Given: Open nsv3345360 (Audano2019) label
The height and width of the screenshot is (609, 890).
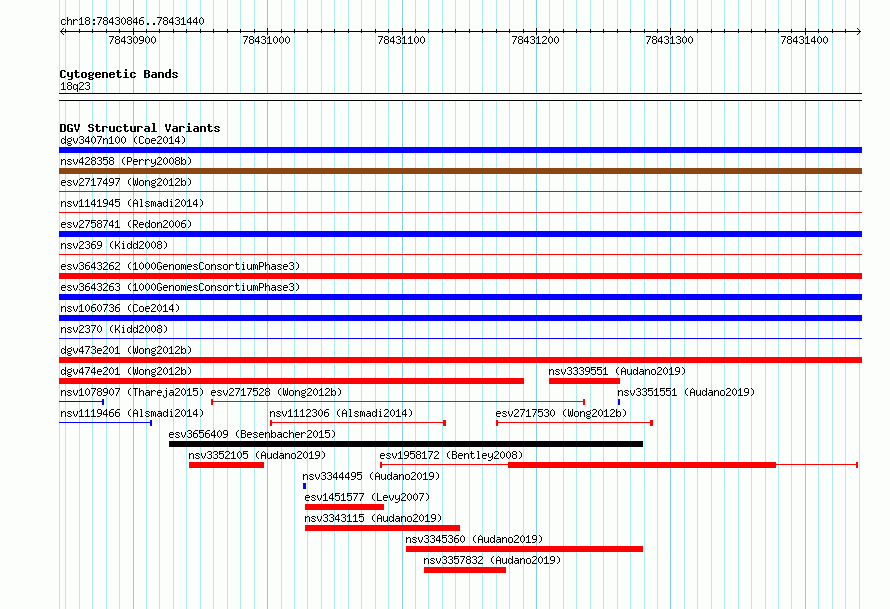Looking at the screenshot, I should (474, 539).
